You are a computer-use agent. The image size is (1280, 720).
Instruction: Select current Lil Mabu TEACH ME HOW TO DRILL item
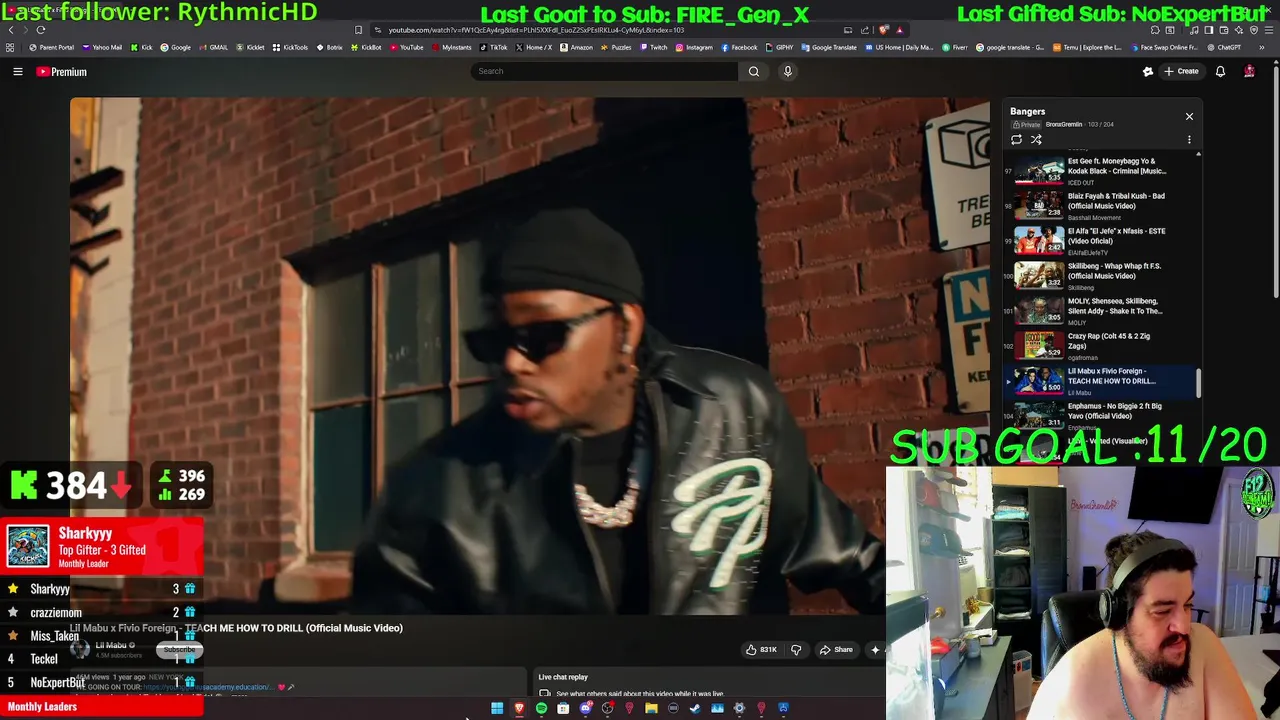(1097, 381)
